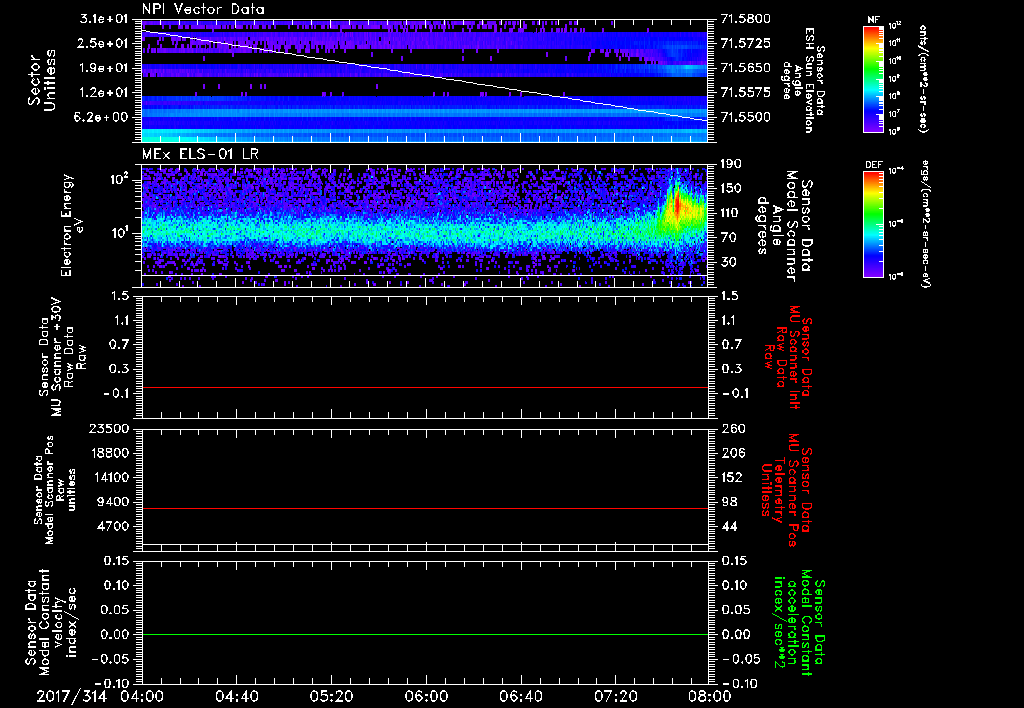This screenshot has height=708, width=1024.
Task: Click the 08:00 end time label
Action: click(709, 694)
